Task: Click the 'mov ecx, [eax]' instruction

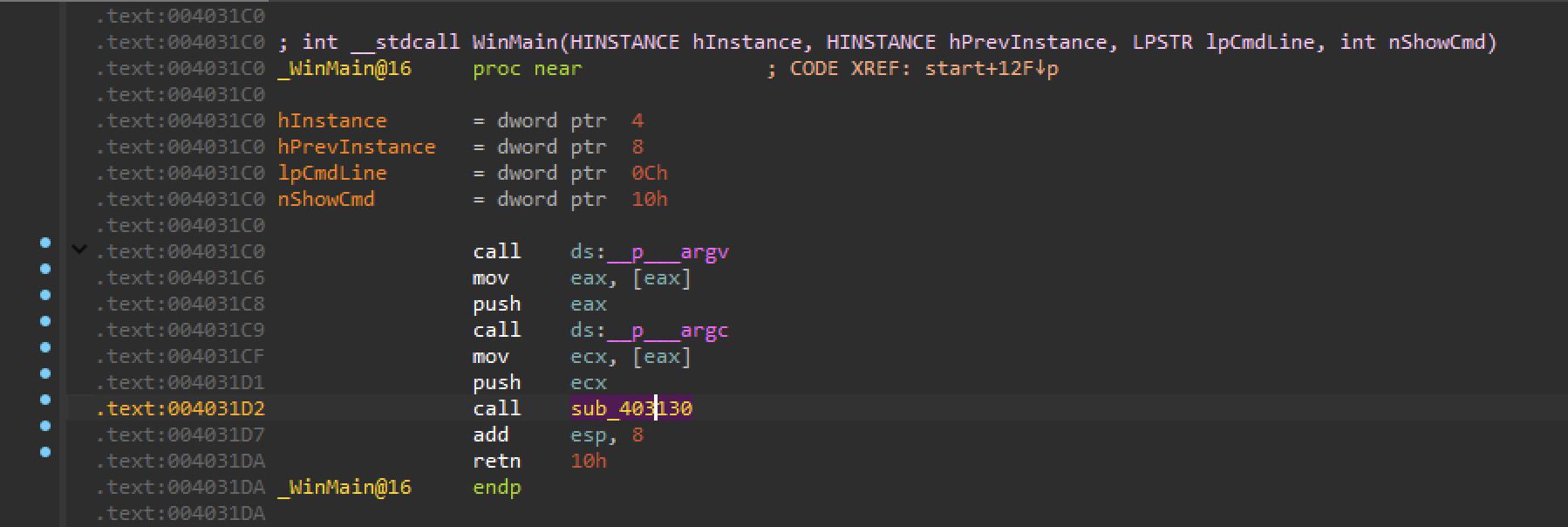Action: tap(582, 357)
